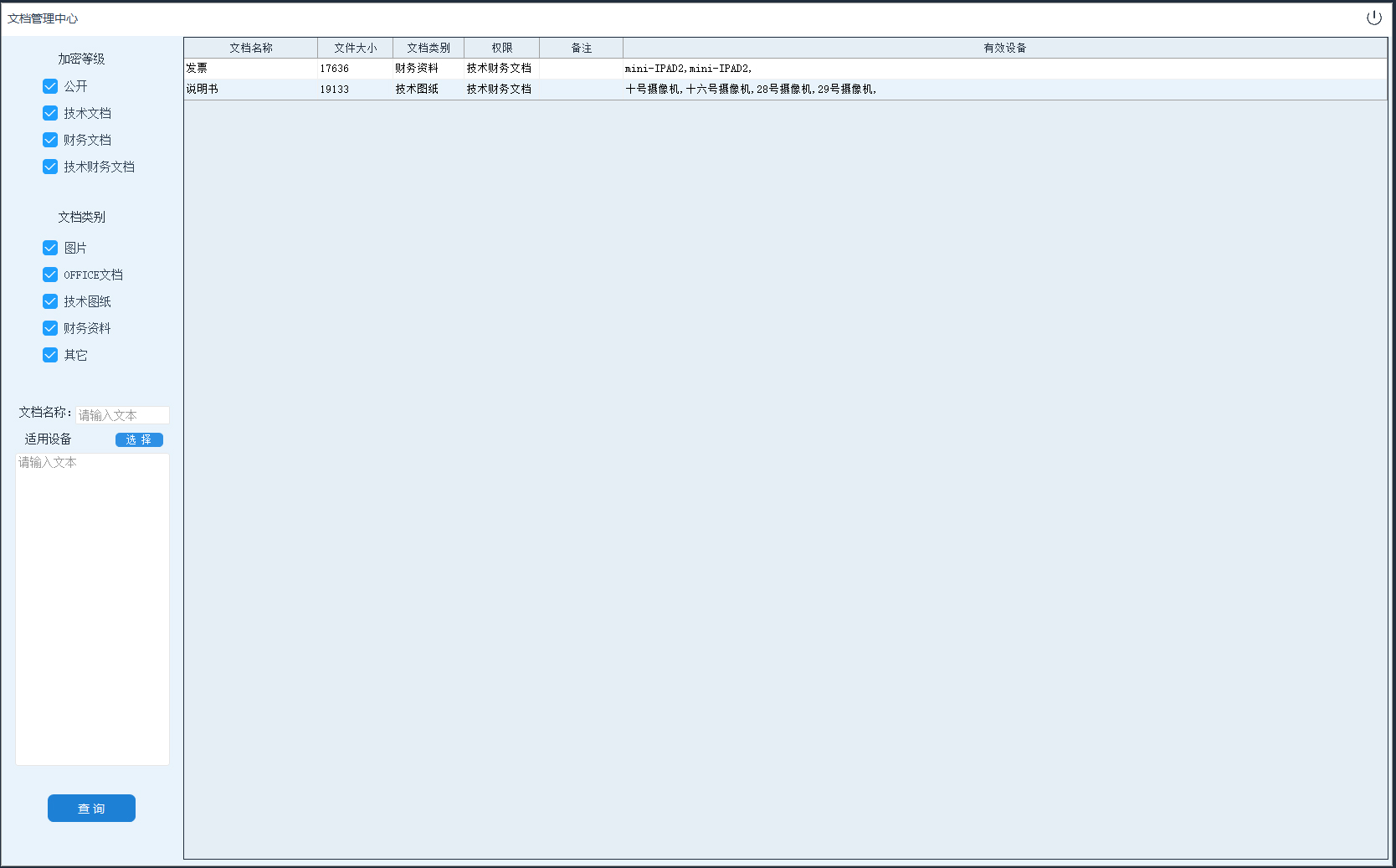Sort by 文件大小 column header
The height and width of the screenshot is (868, 1396).
(x=355, y=48)
